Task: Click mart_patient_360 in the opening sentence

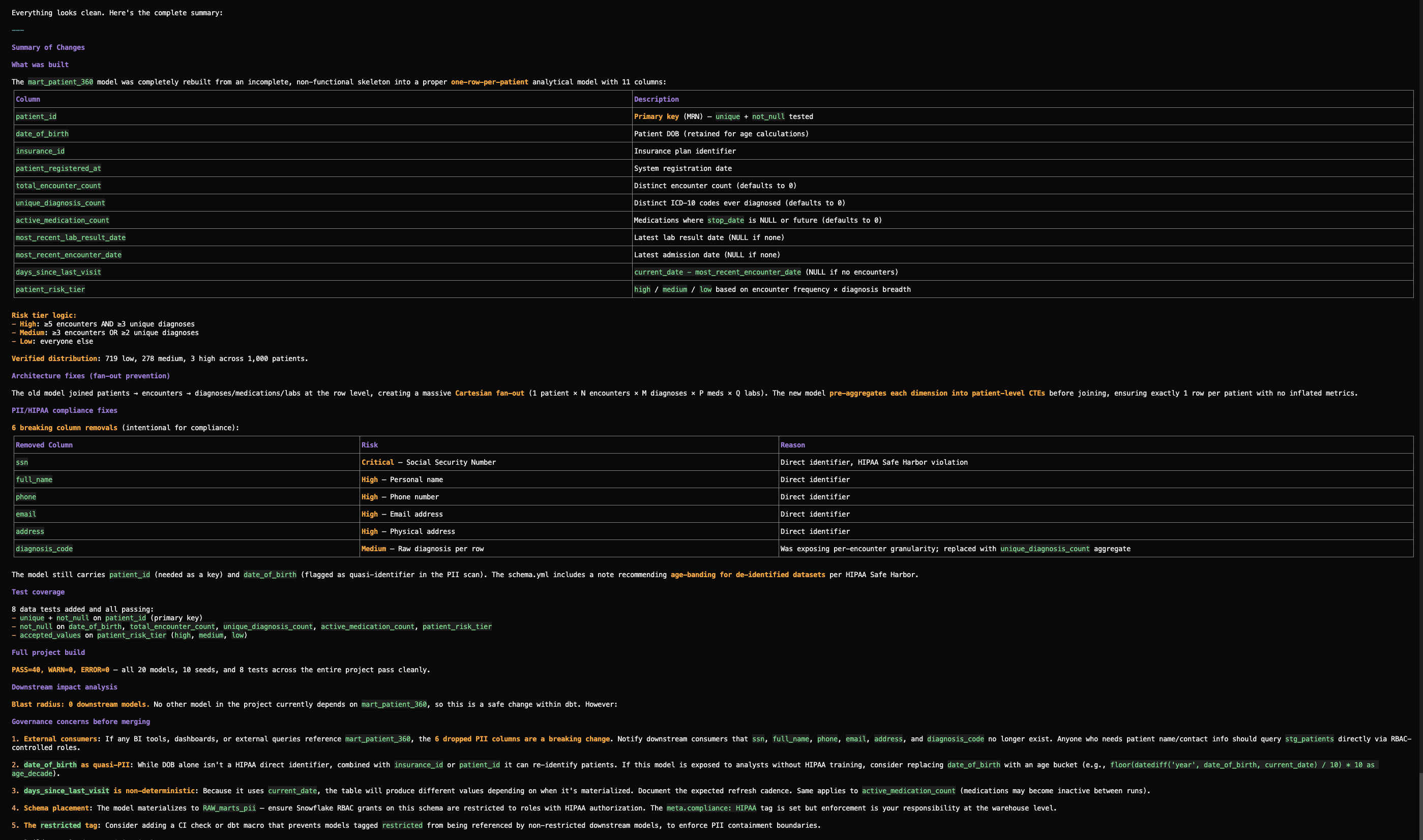Action: click(x=61, y=82)
